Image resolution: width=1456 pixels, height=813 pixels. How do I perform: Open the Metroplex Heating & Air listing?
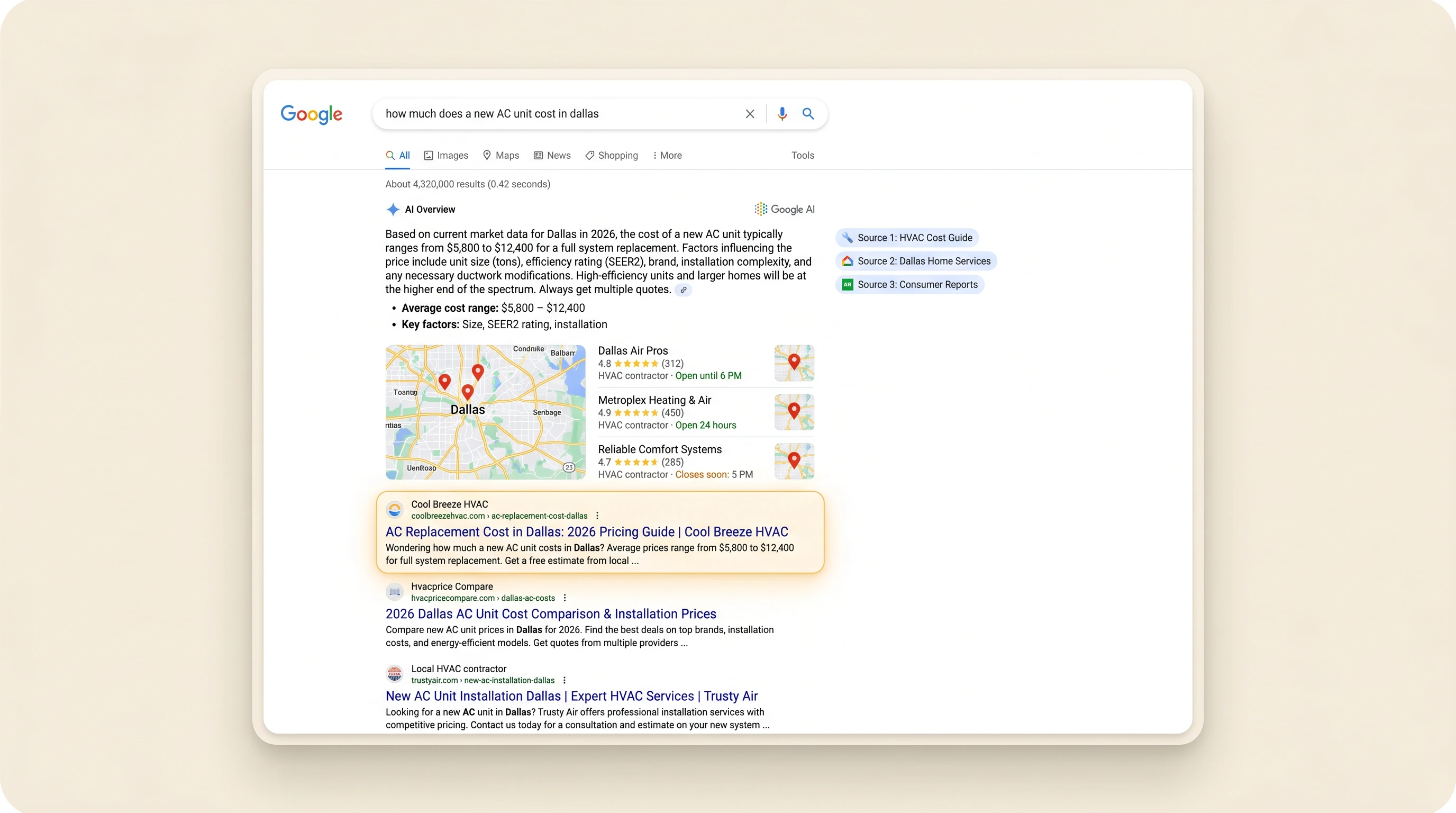654,400
